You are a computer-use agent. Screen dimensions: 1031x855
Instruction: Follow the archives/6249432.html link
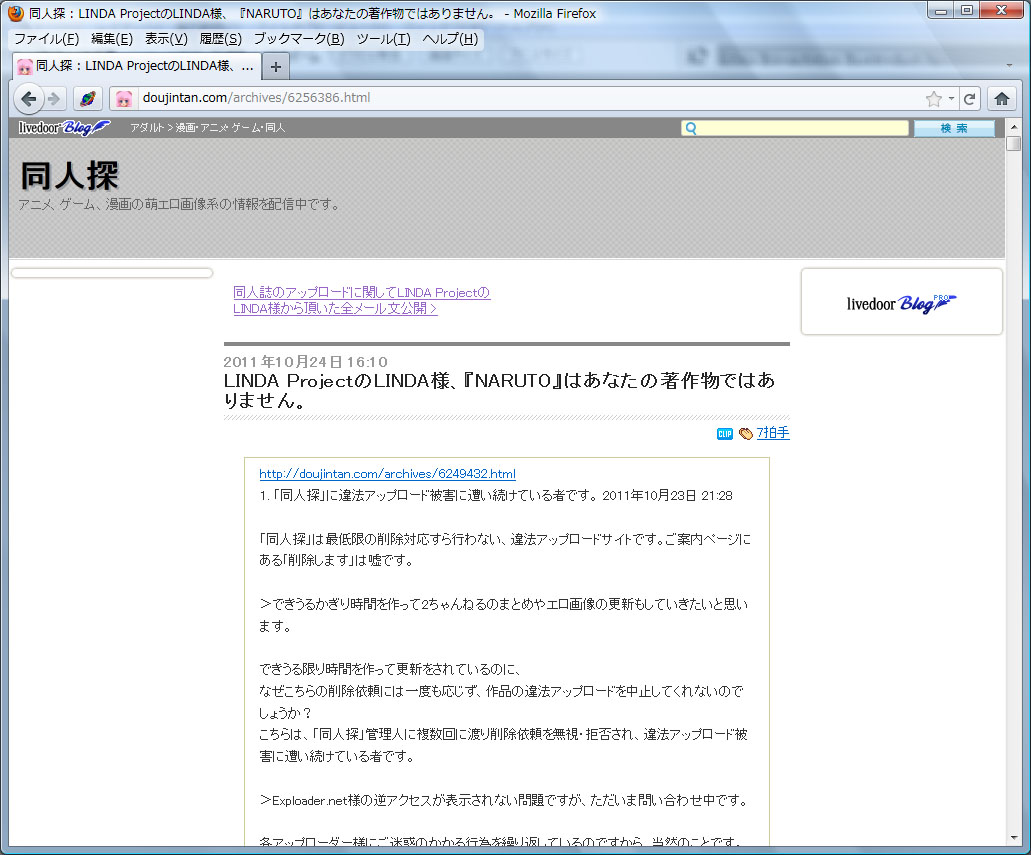[387, 474]
